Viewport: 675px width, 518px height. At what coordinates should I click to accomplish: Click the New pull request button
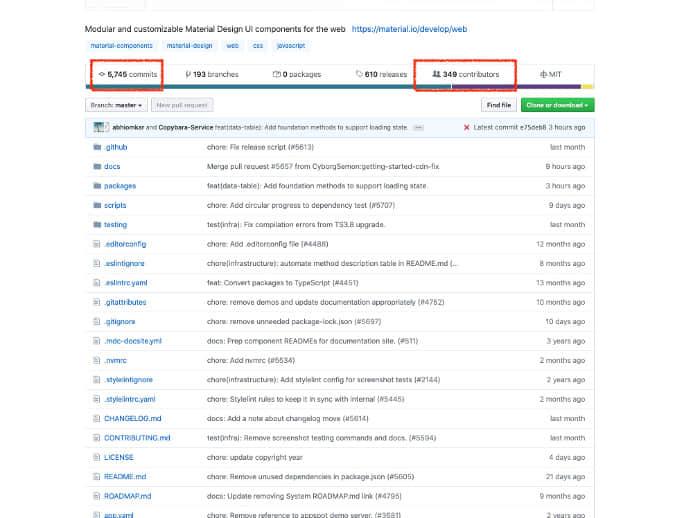click(x=181, y=104)
